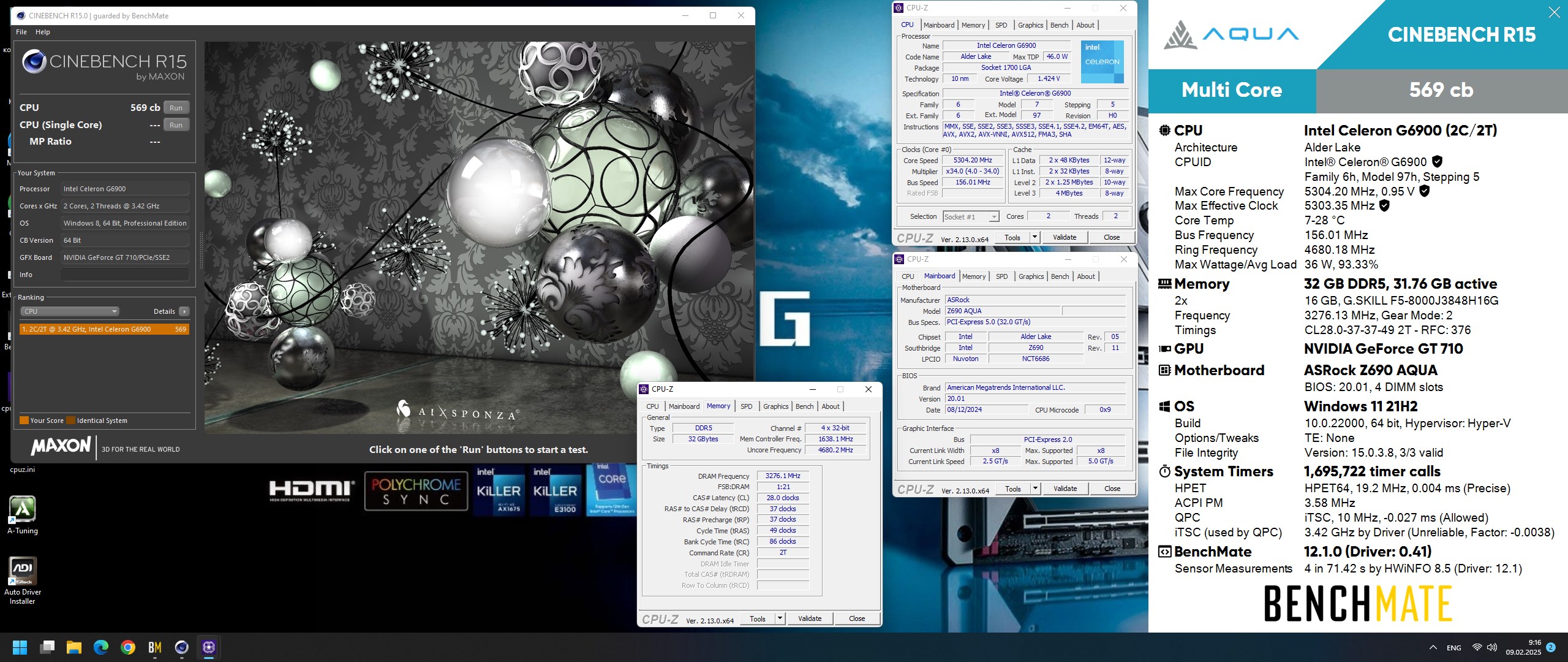
Task: Switch to Graphics tab in Mainboard CPU-Z window
Action: pyautogui.click(x=1031, y=276)
